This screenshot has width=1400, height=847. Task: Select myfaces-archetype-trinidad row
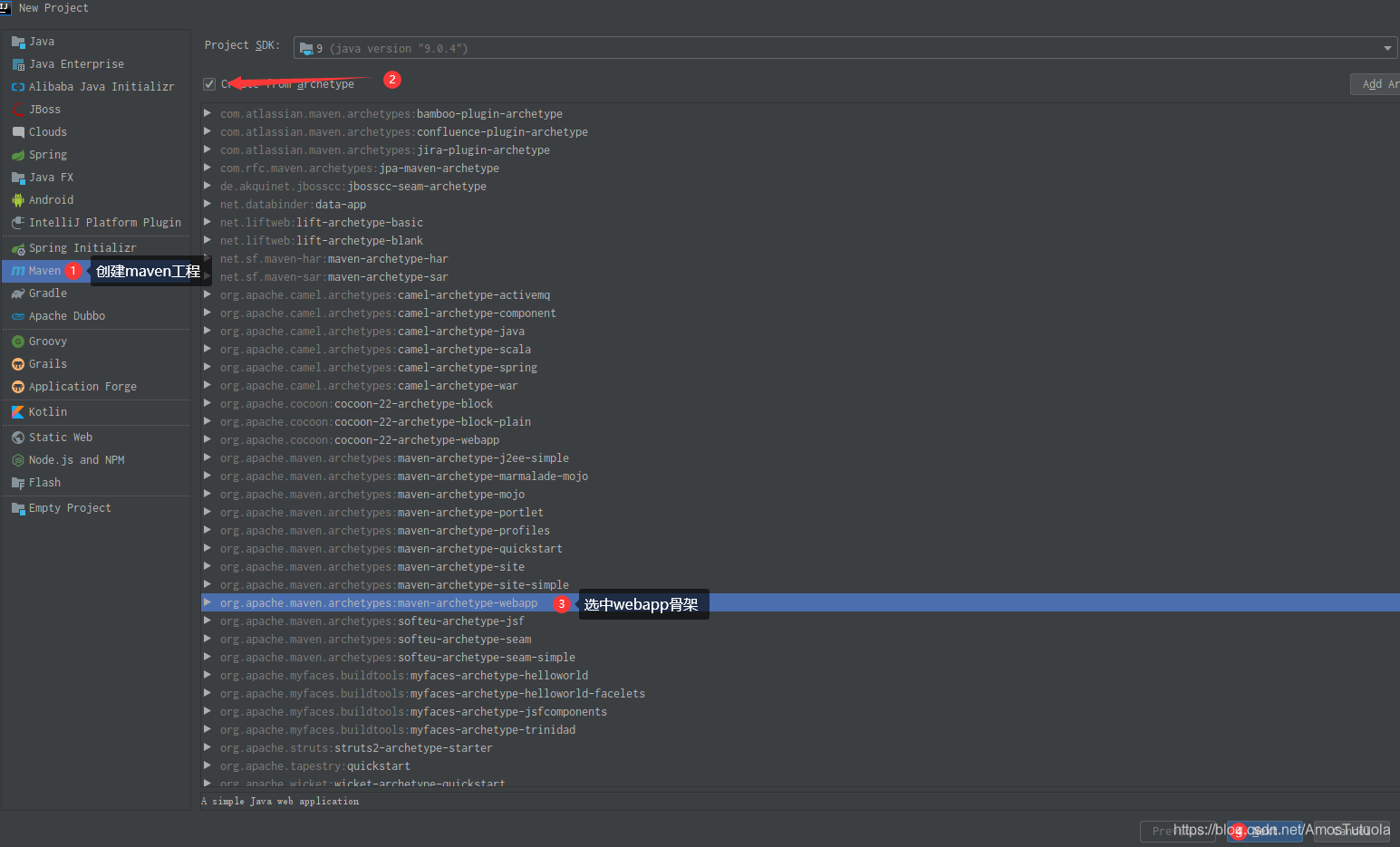(x=800, y=730)
